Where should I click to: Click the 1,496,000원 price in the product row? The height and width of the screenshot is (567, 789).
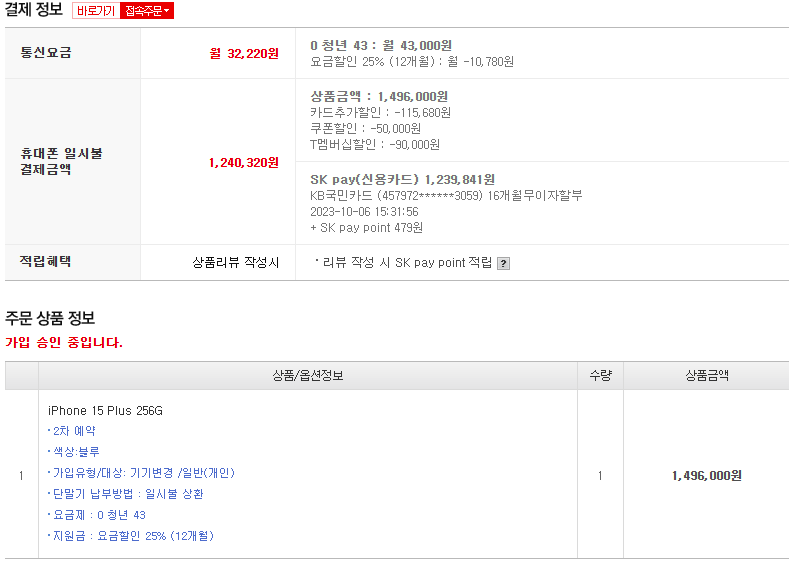tap(706, 476)
